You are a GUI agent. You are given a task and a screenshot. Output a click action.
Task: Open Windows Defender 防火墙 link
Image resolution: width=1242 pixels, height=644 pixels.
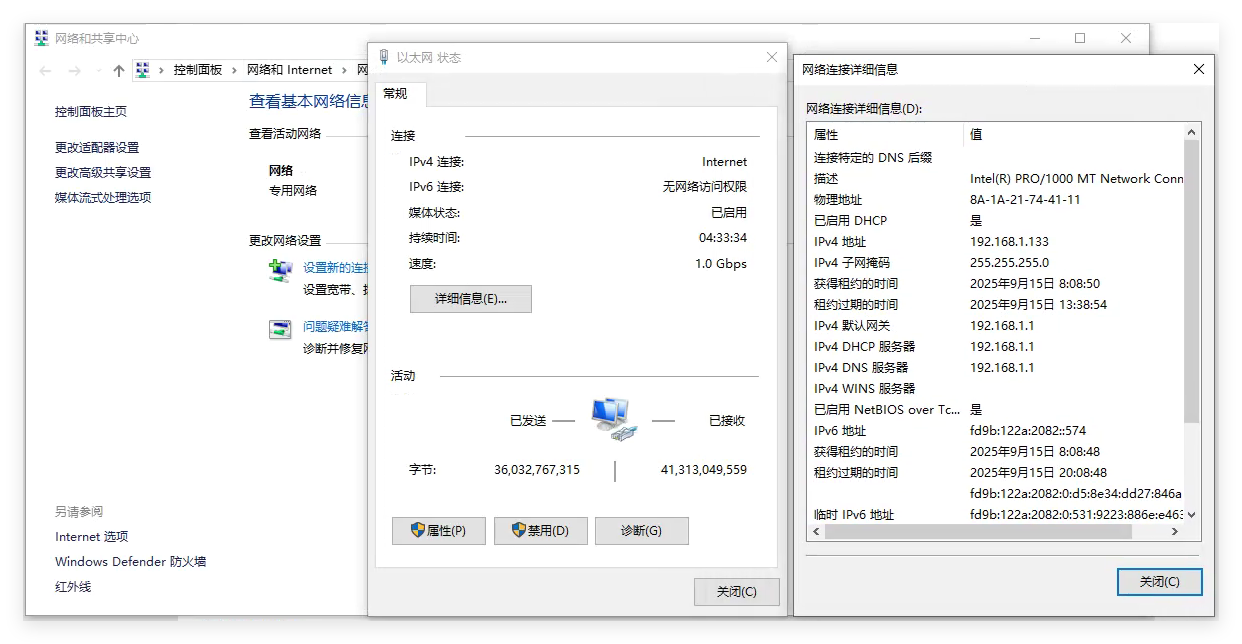point(130,562)
